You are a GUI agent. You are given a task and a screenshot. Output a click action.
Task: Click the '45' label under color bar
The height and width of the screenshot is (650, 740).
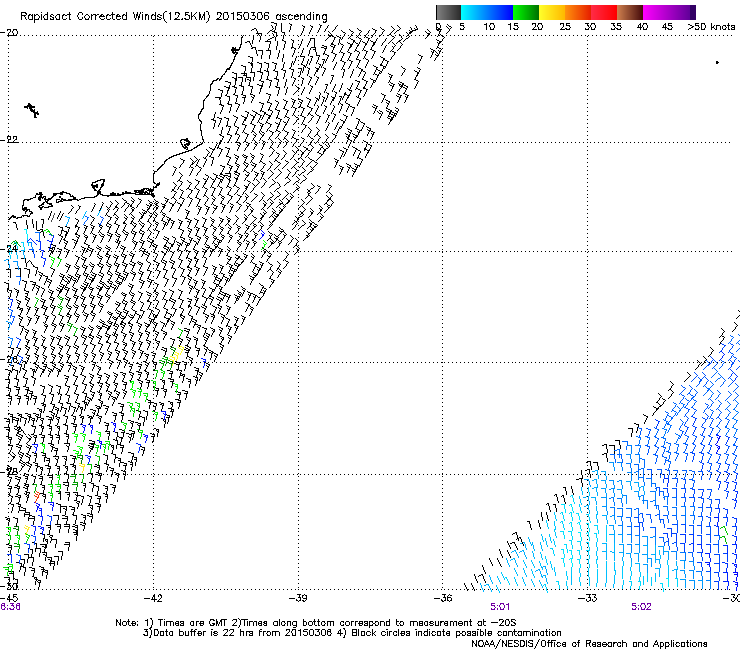(667, 27)
